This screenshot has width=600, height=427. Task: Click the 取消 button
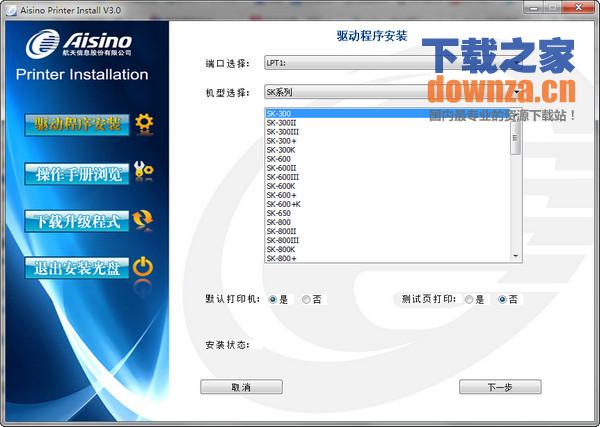(x=241, y=387)
